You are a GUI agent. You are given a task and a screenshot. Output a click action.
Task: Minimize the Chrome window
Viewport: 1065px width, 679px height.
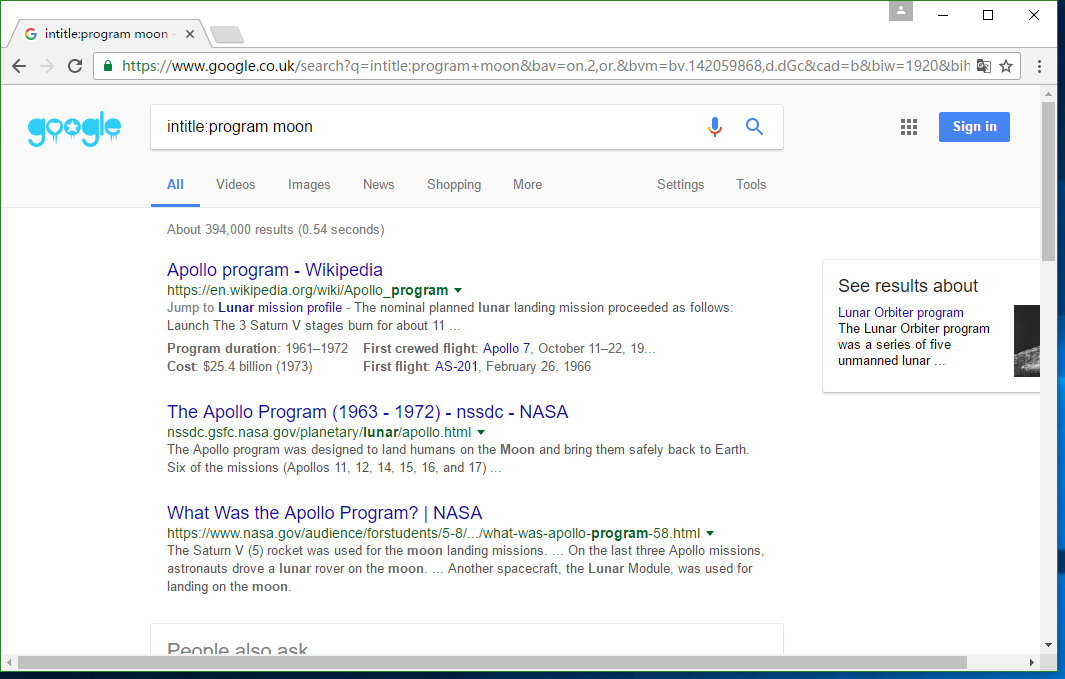943,15
